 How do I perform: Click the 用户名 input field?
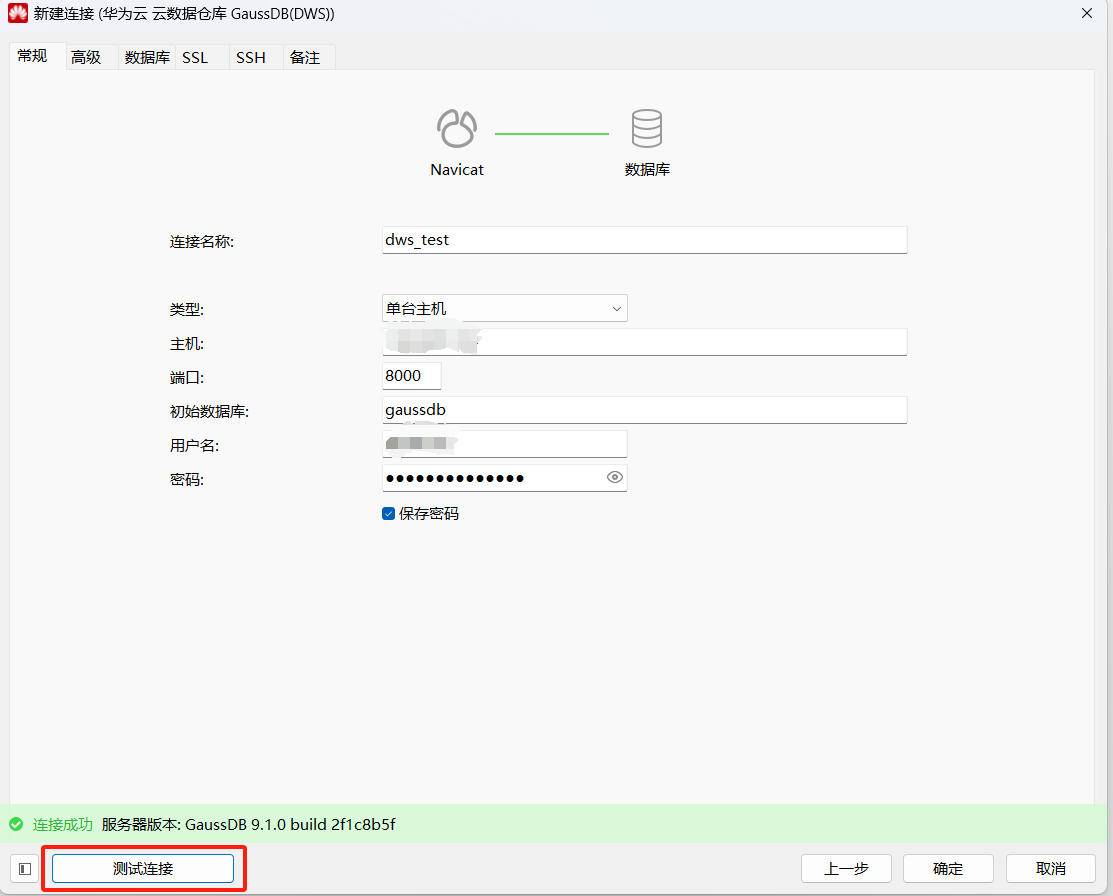coord(505,444)
